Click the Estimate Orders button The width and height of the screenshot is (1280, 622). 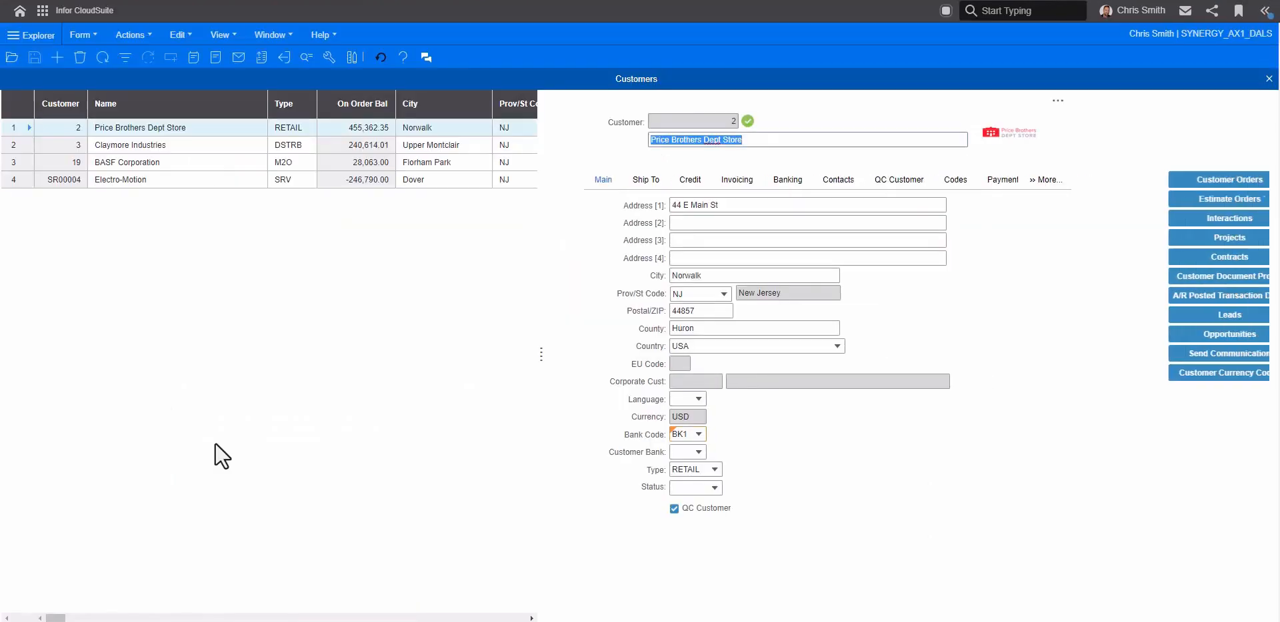[x=1219, y=199]
